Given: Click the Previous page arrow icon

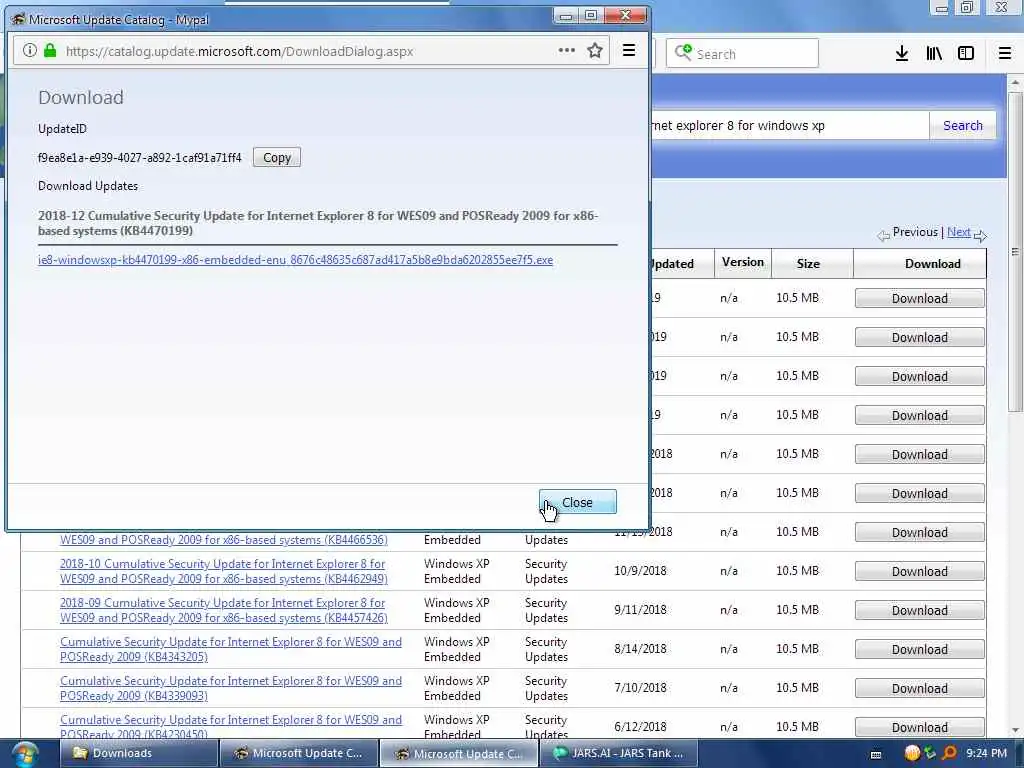Looking at the screenshot, I should (884, 236).
